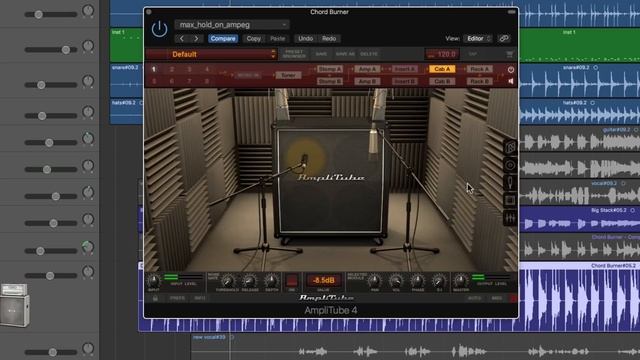Select the left microphone near the yellow spot
The image size is (640, 360).
[304, 160]
